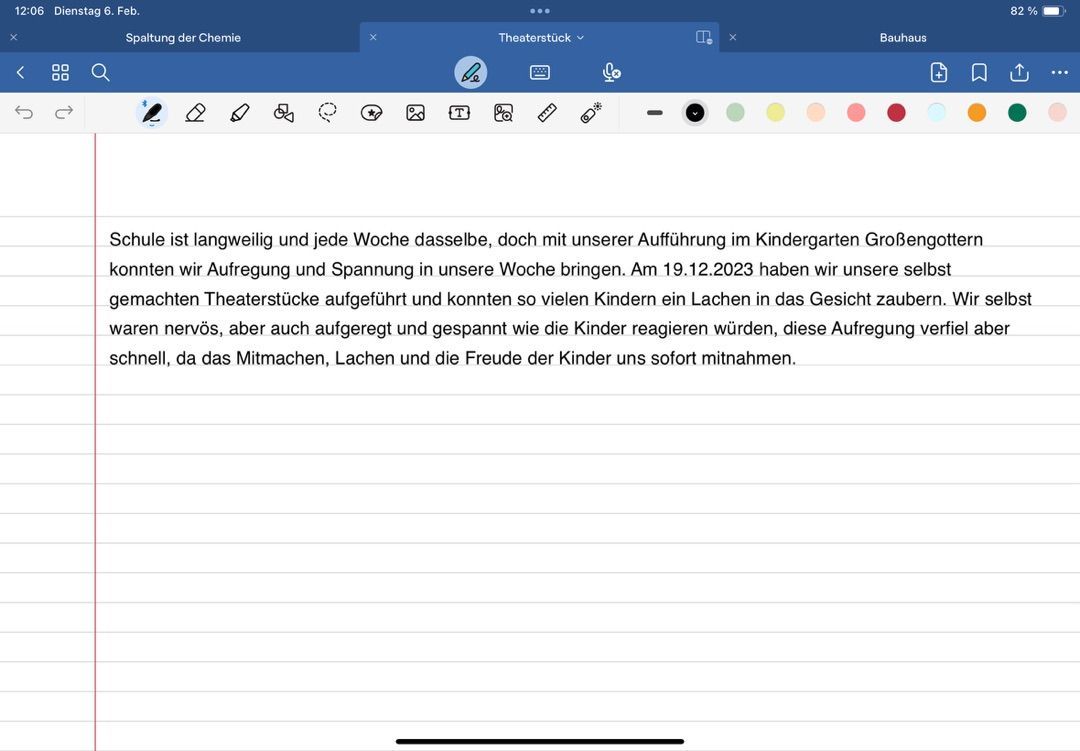Open the Shapes tool
The height and width of the screenshot is (751, 1080).
pos(284,113)
